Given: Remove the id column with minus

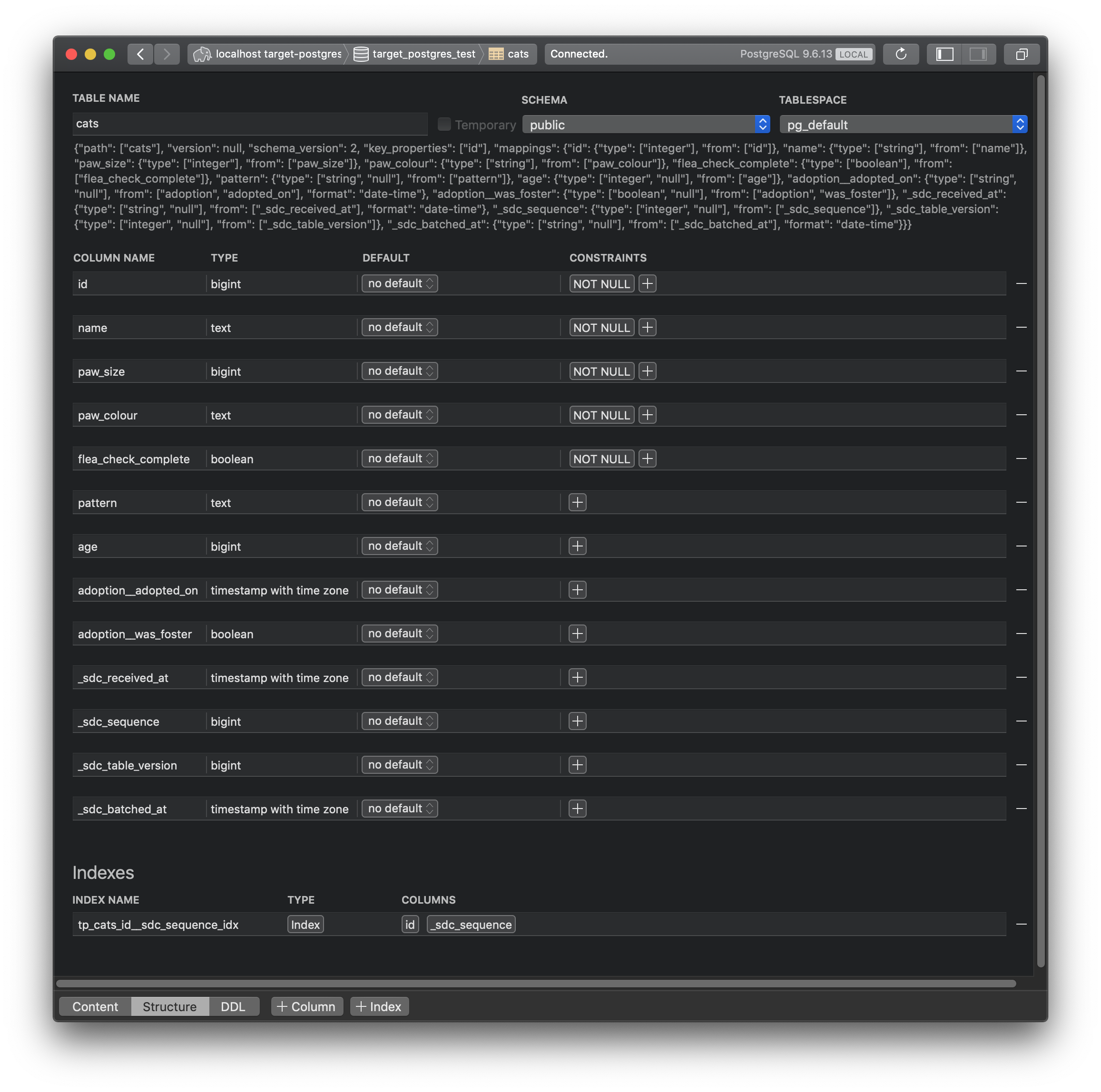Looking at the screenshot, I should coord(1021,283).
